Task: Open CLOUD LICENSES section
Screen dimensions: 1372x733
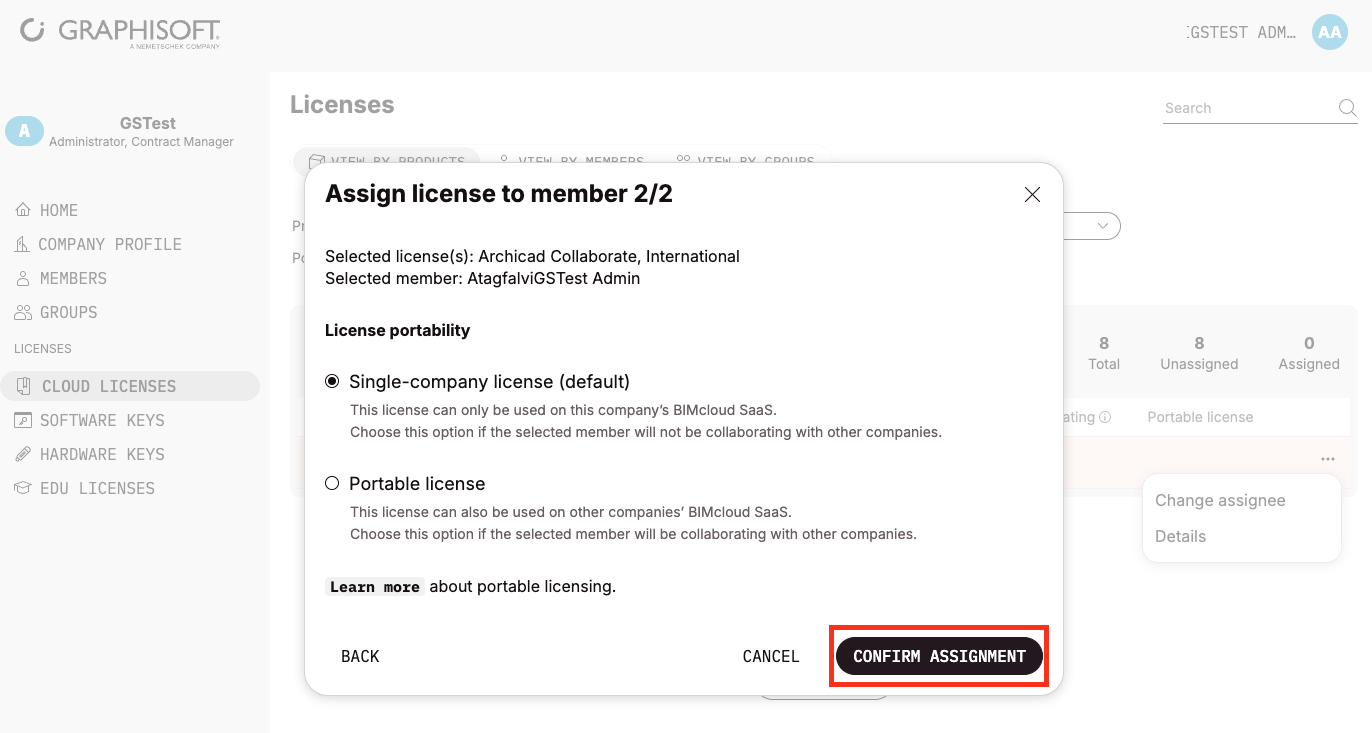Action: [130, 386]
